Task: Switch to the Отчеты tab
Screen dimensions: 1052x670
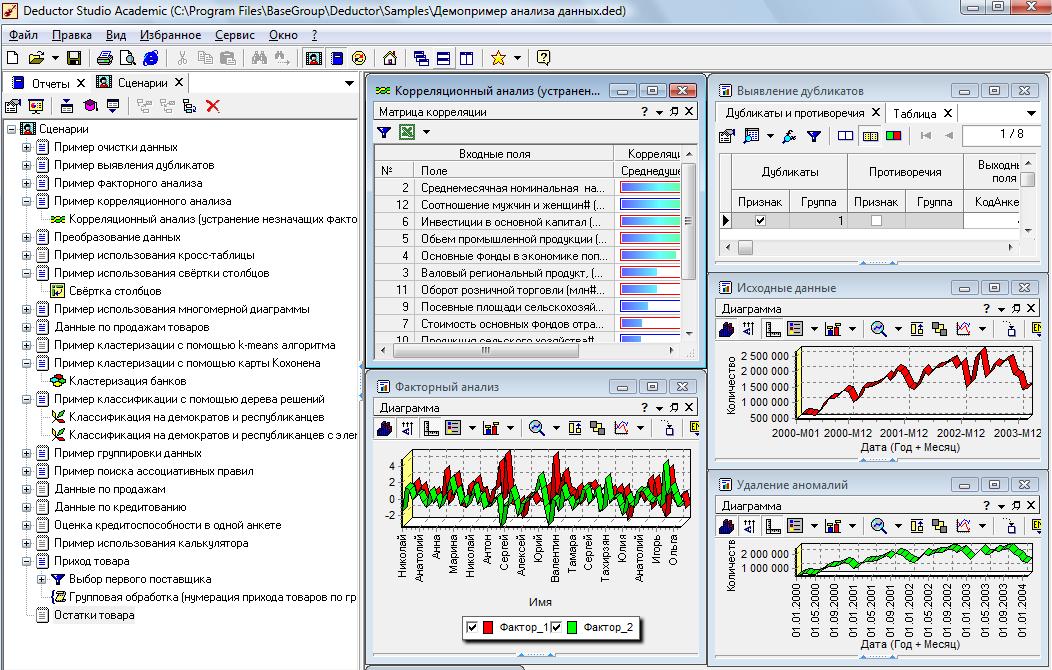Action: (x=50, y=83)
